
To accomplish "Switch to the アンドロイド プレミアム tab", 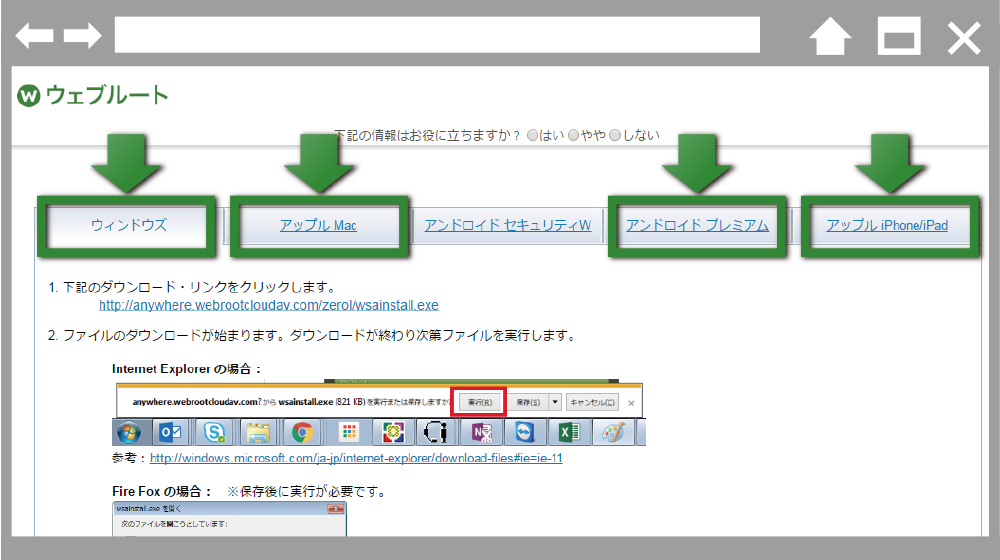I will [697, 225].
